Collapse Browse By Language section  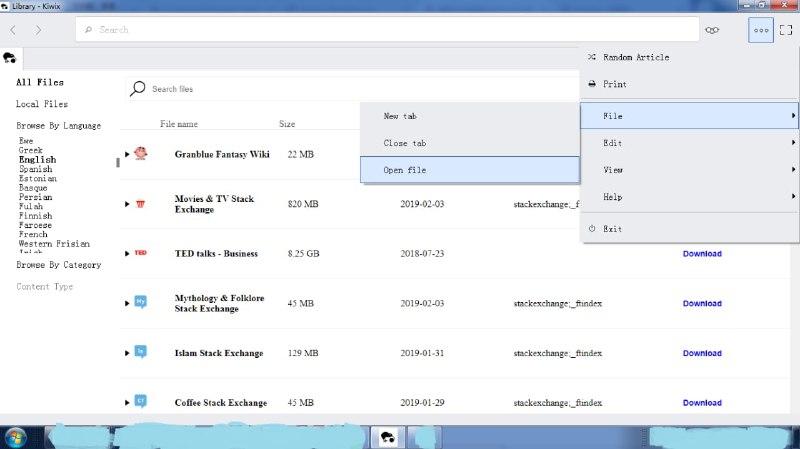pyautogui.click(x=59, y=126)
